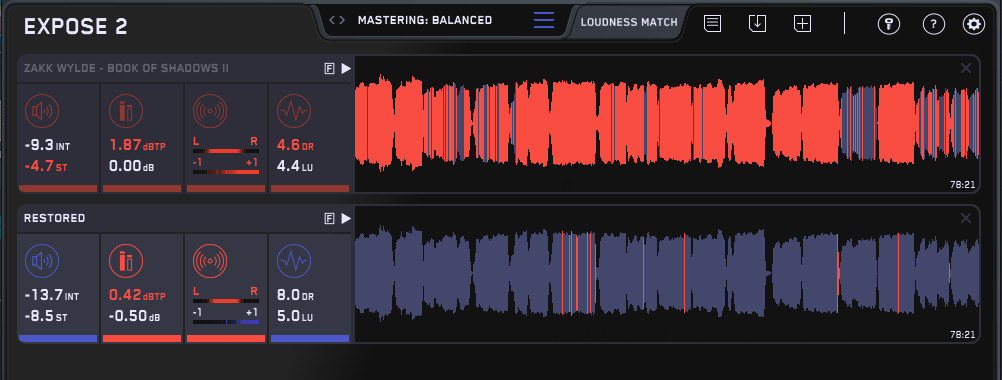Play the Restored track
Viewport: 1002px width, 380px height.
pos(346,219)
